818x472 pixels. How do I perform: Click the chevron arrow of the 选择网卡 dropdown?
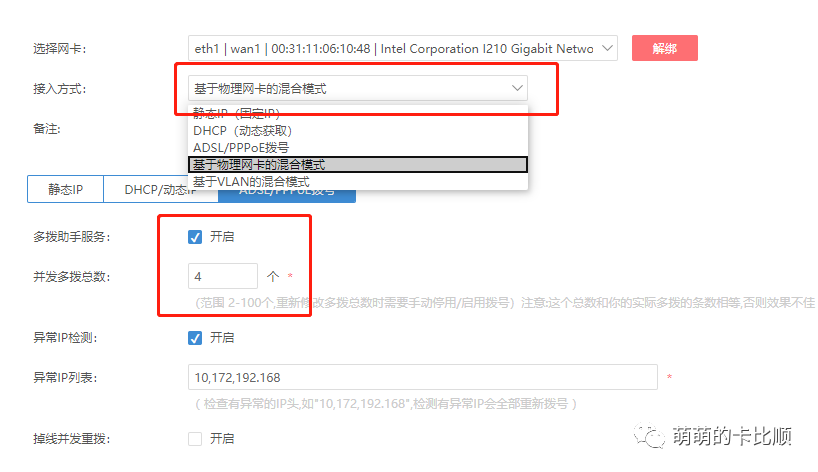pyautogui.click(x=607, y=48)
